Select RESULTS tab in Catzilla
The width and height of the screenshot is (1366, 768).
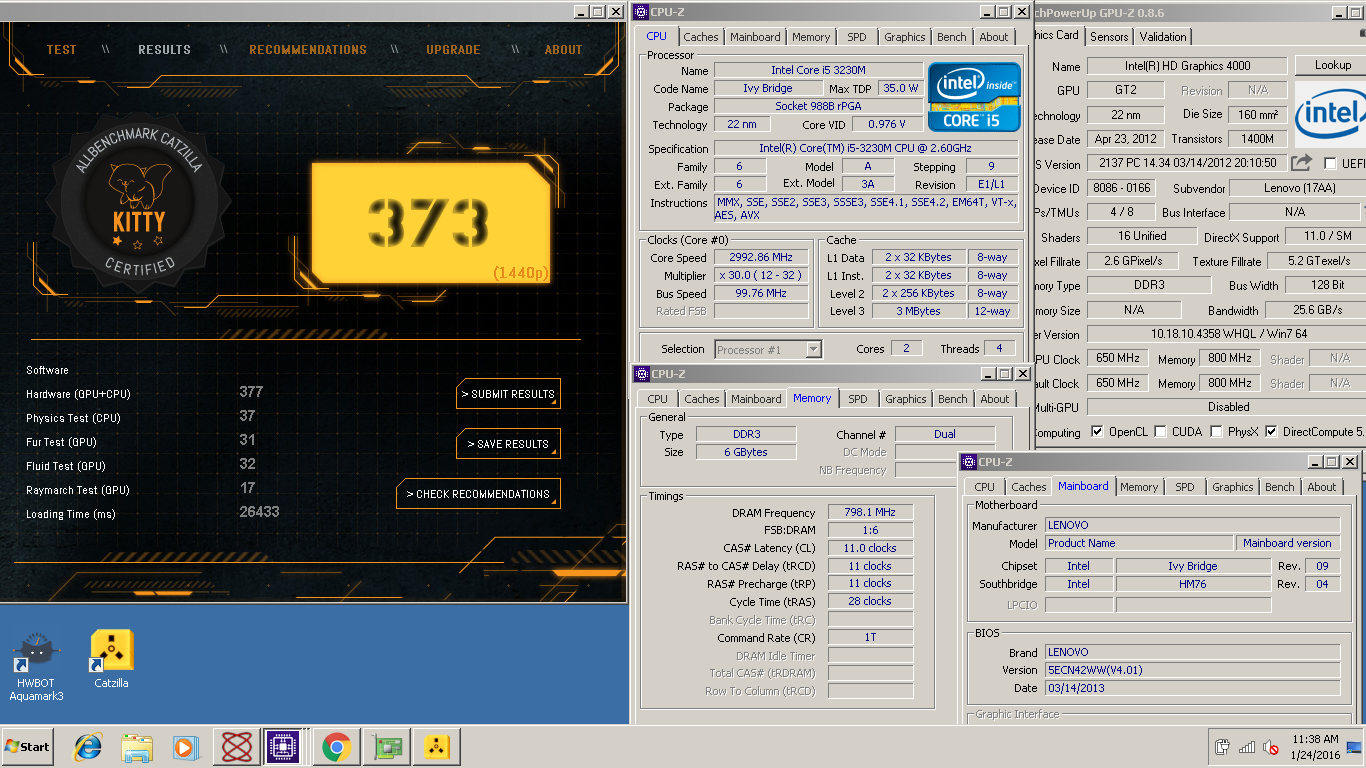(x=164, y=49)
